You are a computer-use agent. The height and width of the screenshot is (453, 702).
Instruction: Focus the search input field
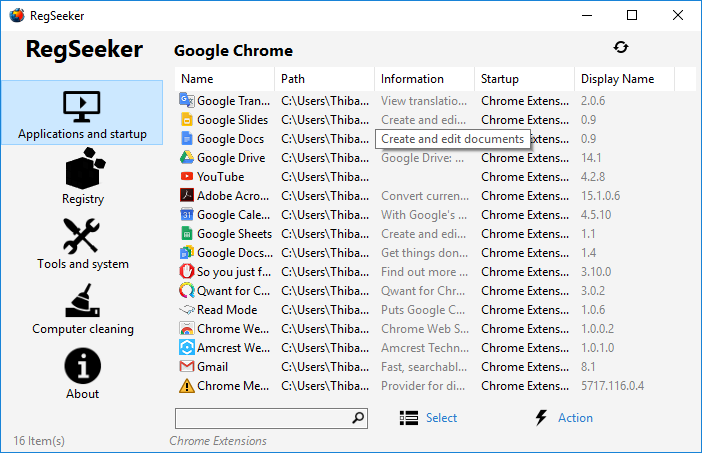click(x=271, y=418)
